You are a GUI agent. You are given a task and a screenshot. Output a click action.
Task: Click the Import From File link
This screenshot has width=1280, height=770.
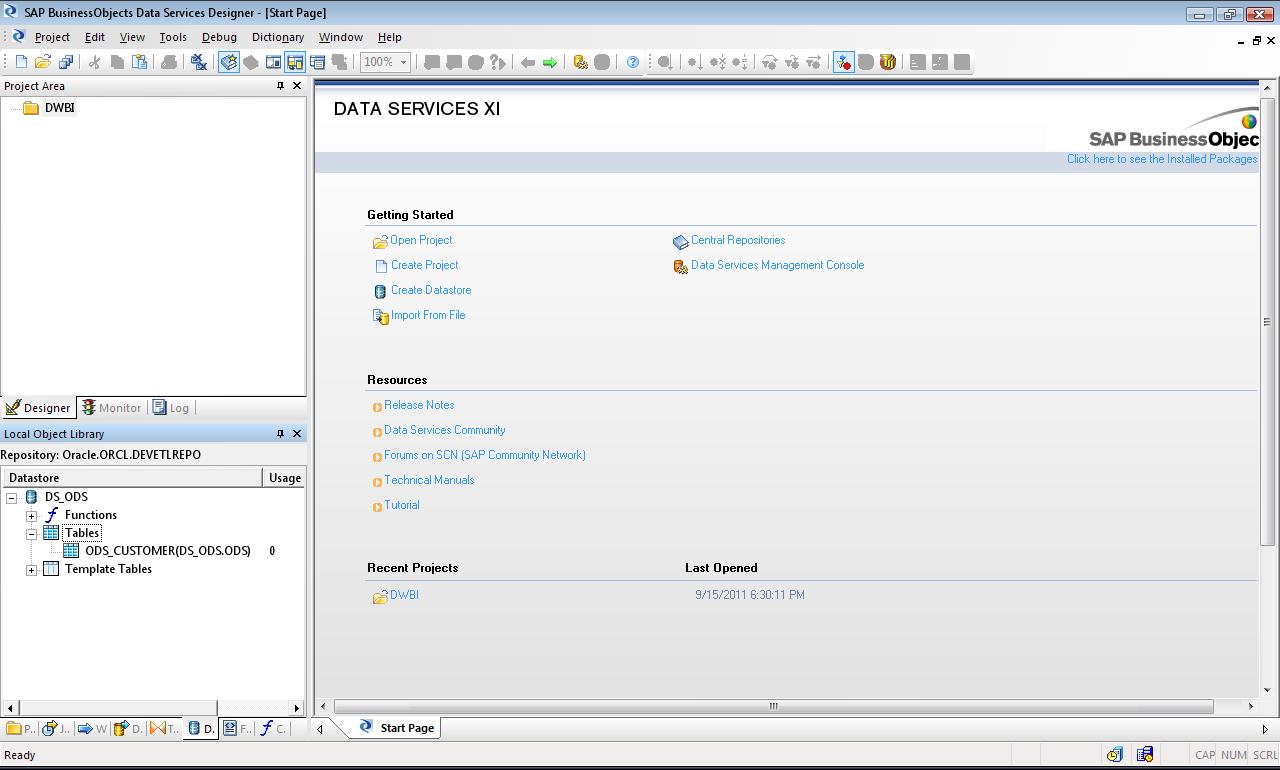click(x=428, y=315)
